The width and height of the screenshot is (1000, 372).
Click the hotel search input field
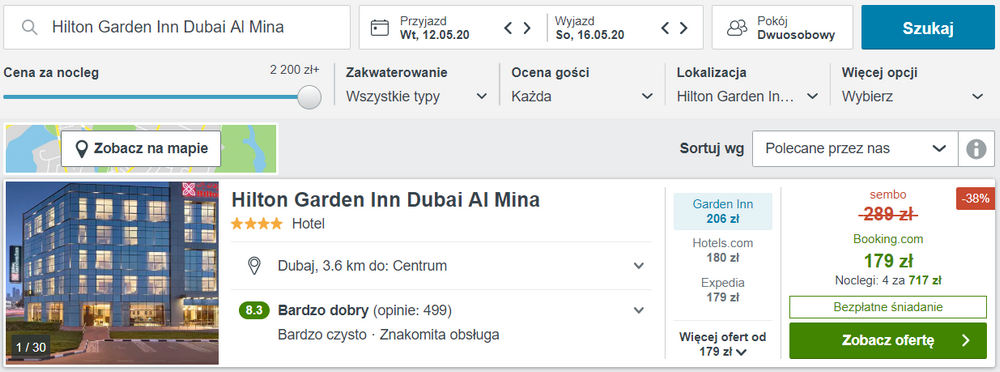[177, 27]
